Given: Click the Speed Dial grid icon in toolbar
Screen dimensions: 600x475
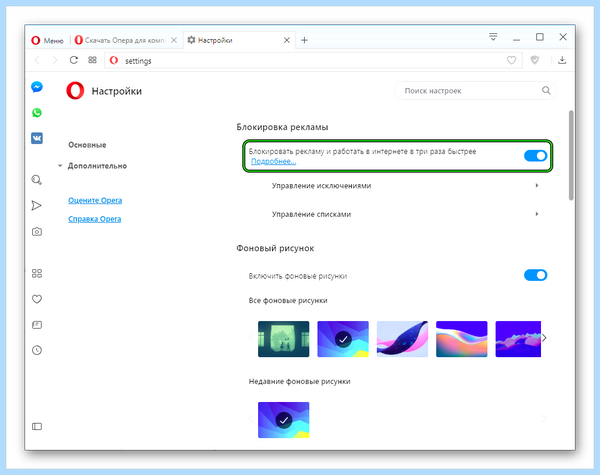Looking at the screenshot, I should (92, 60).
